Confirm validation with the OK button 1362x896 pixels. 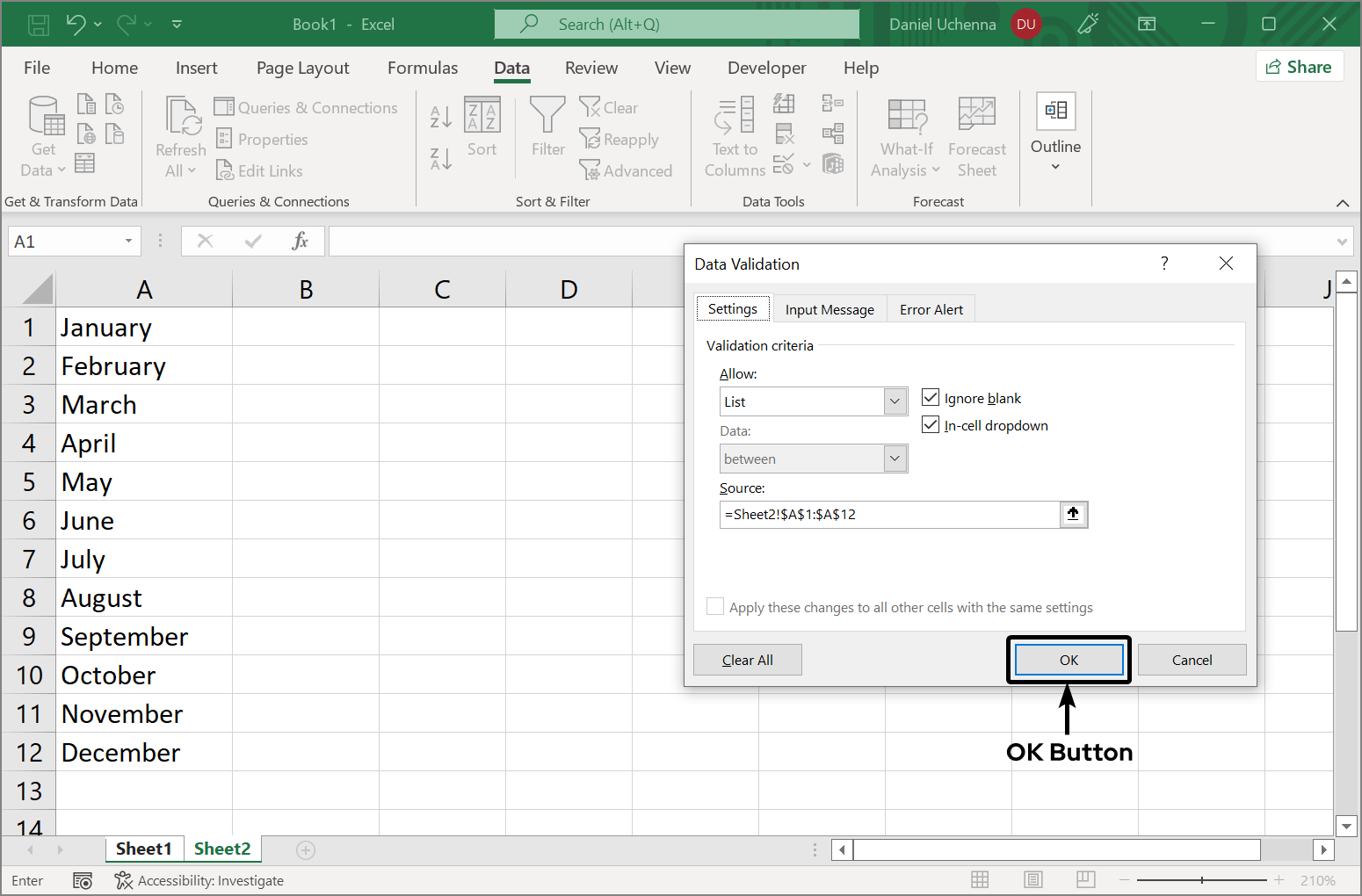pos(1069,660)
